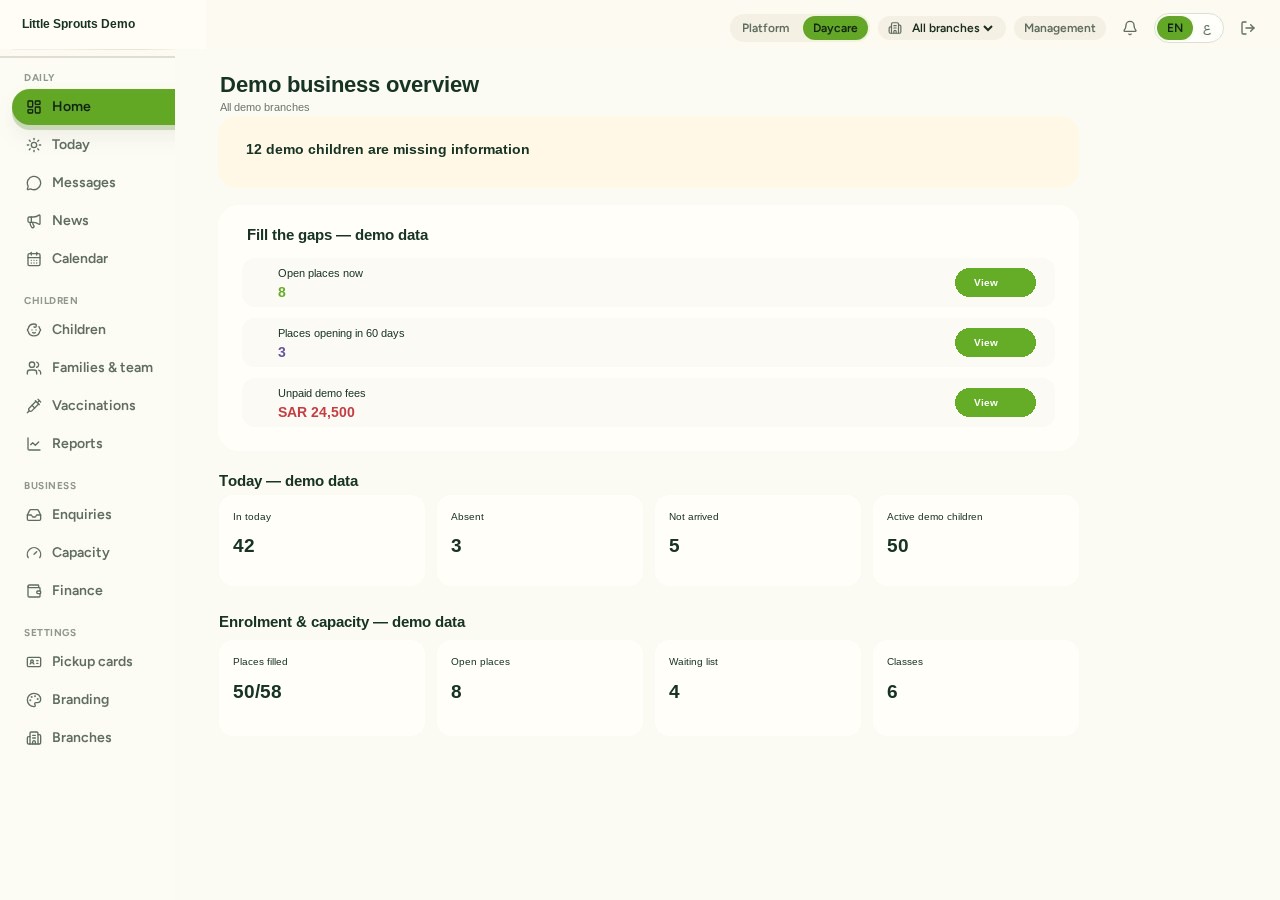This screenshot has width=1280, height=900.
Task: Click the Branding palette icon
Action: 34,700
